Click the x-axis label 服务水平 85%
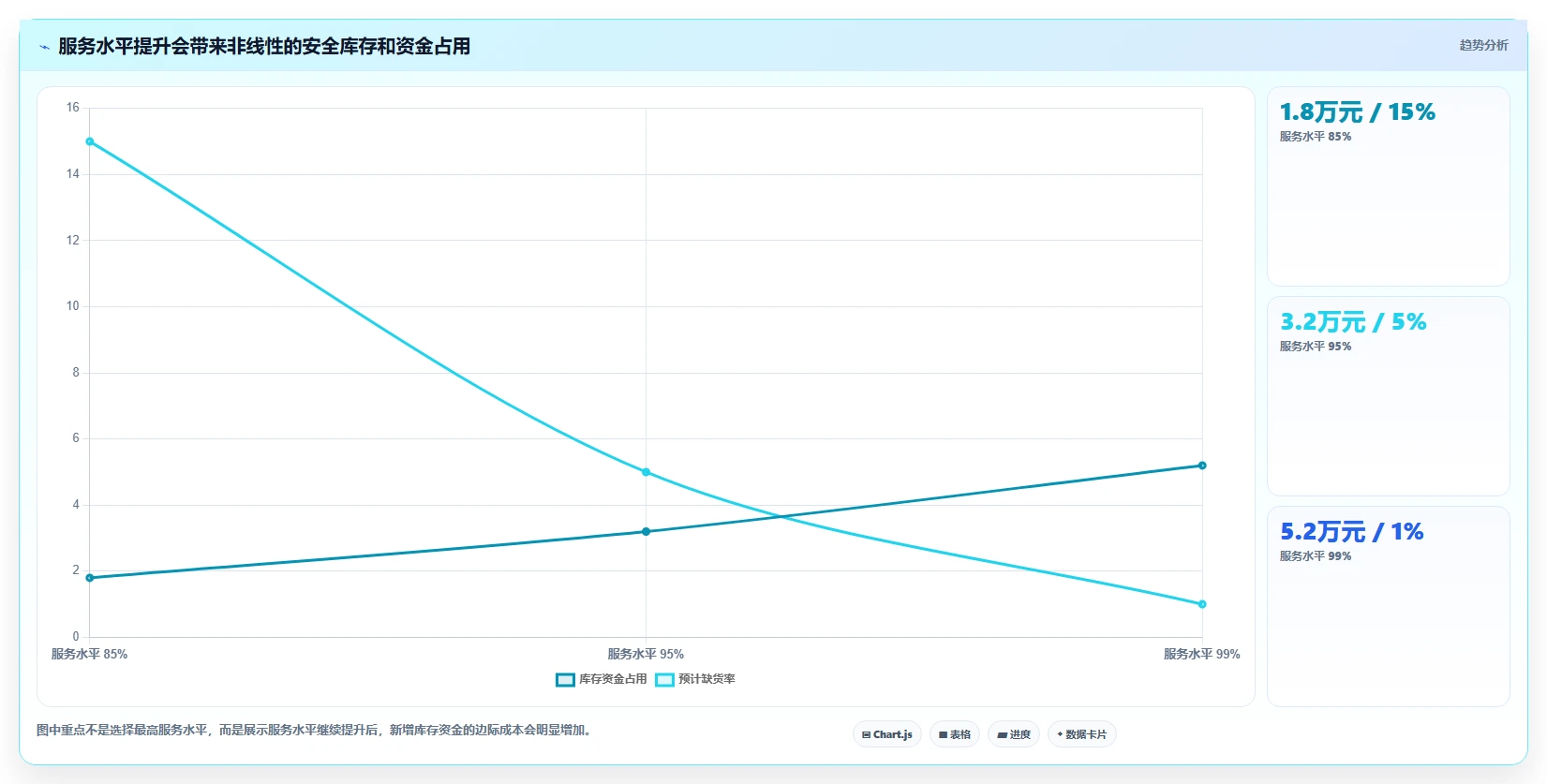The height and width of the screenshot is (784, 1547). (x=89, y=654)
